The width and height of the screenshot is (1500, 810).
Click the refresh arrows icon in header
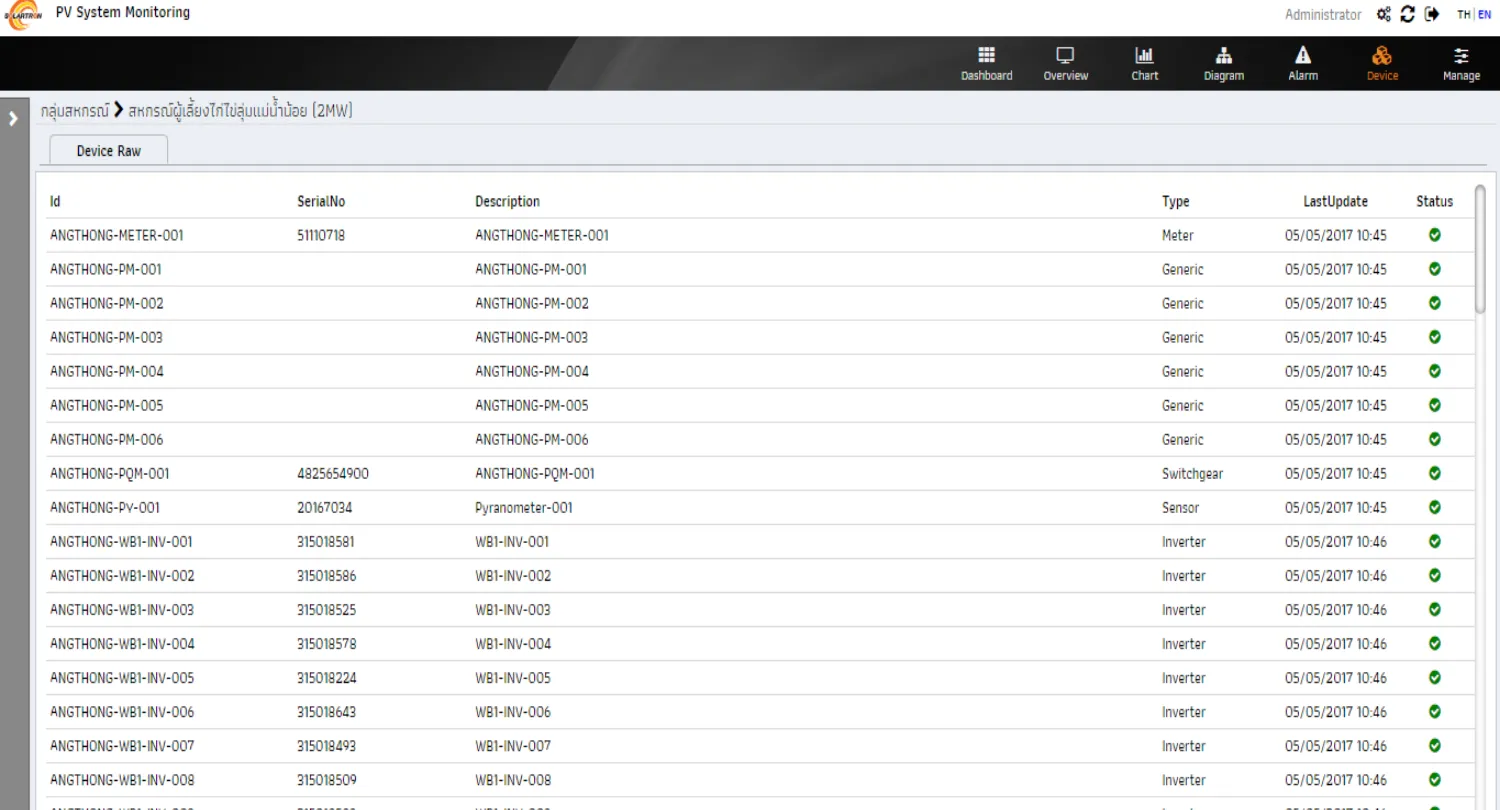(x=1408, y=14)
